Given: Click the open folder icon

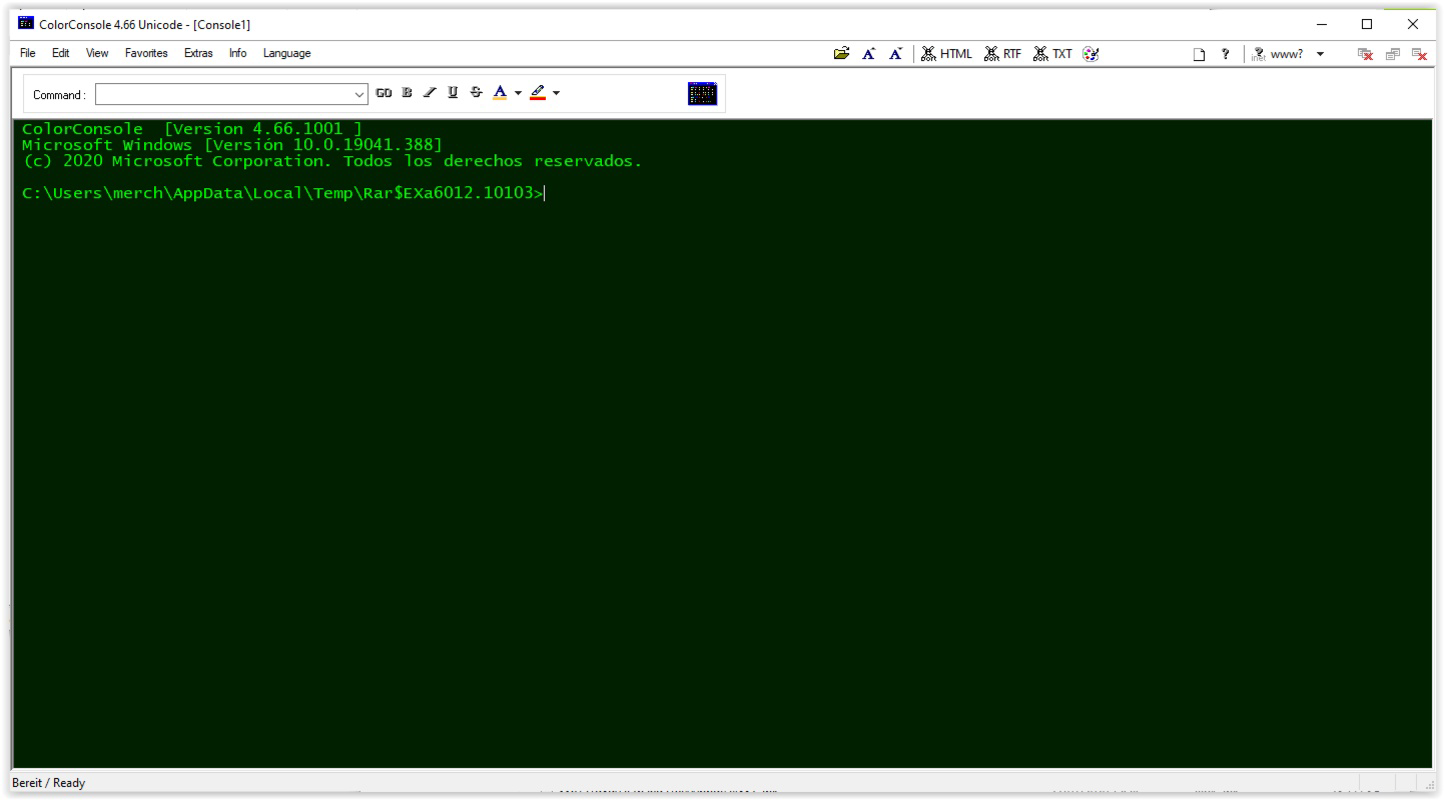Looking at the screenshot, I should (844, 53).
